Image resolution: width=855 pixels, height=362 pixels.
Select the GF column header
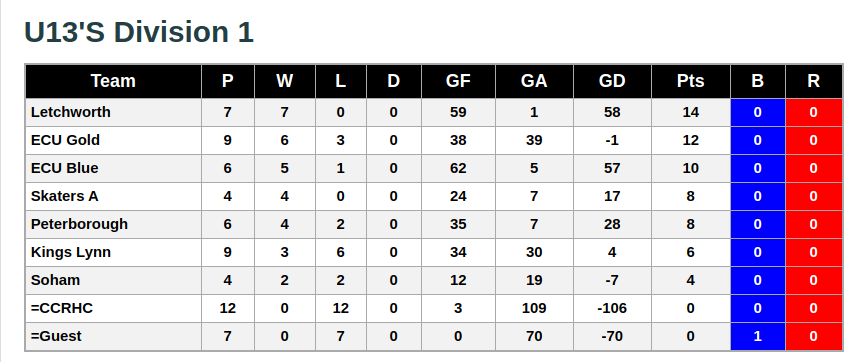click(458, 81)
